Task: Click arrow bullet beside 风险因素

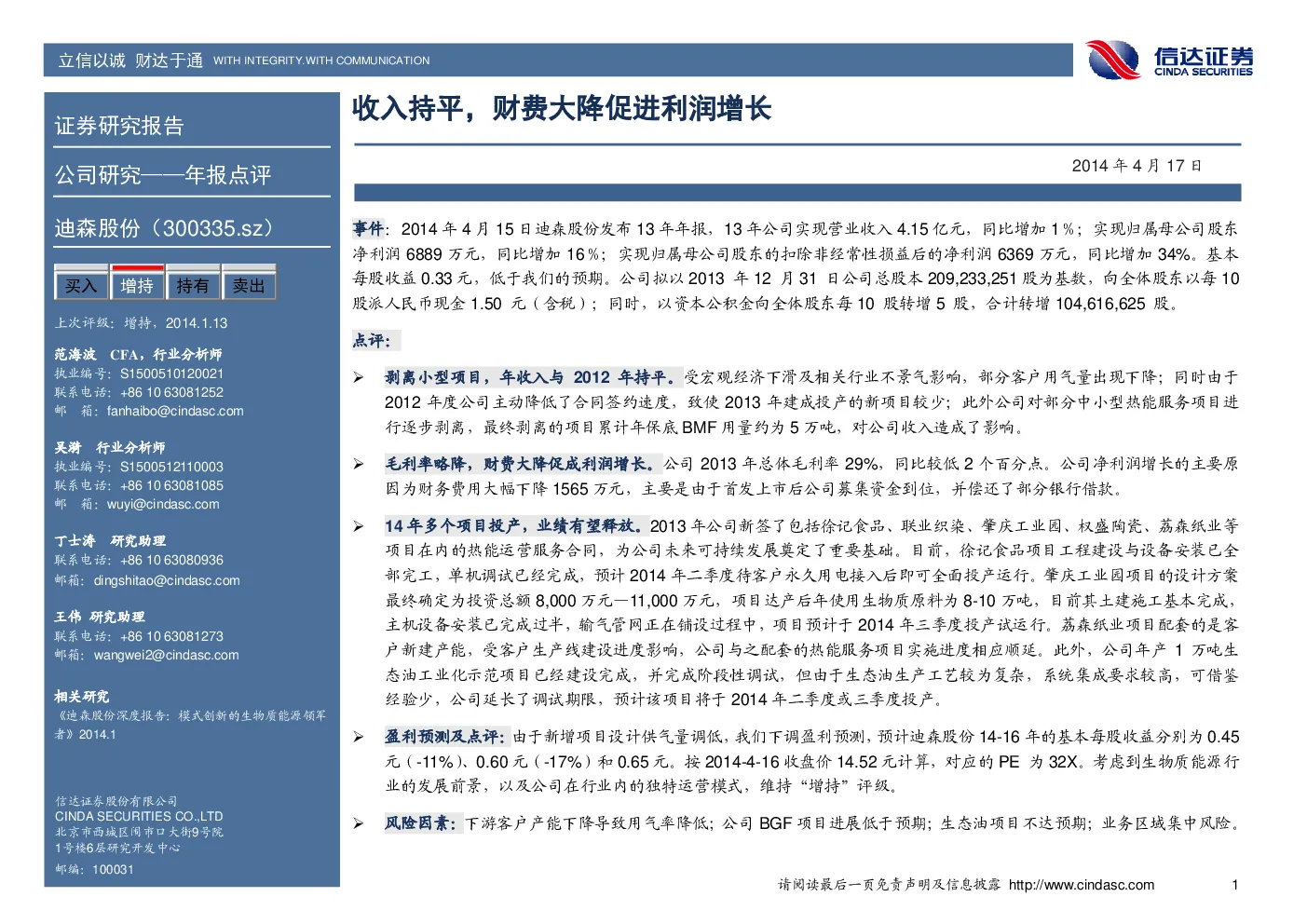Action: (359, 822)
